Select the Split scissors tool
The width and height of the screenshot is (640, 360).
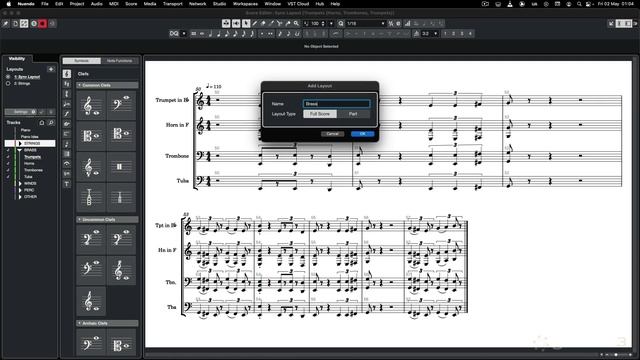point(280,24)
